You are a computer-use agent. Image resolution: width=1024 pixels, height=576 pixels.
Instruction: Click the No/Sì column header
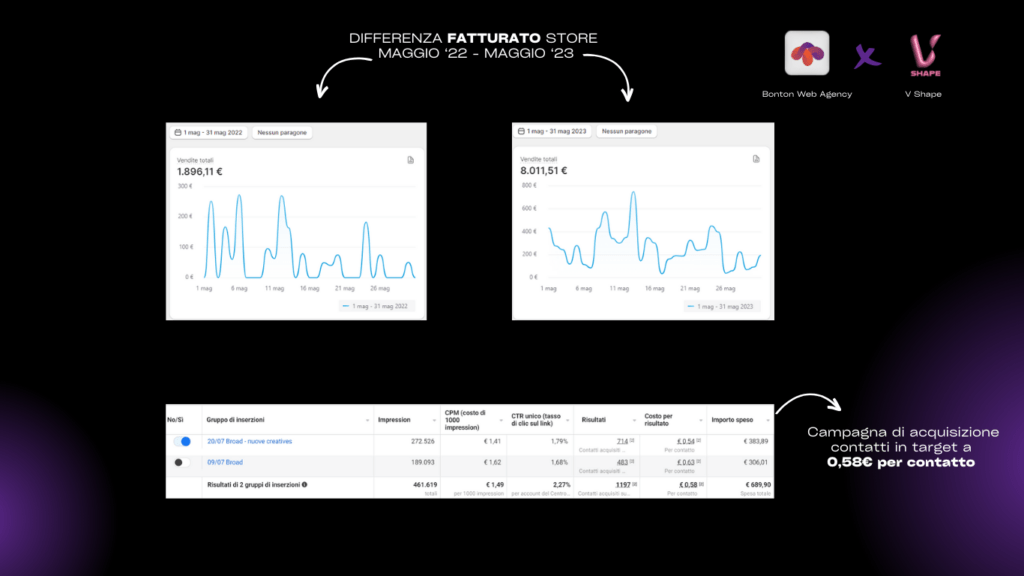point(175,420)
